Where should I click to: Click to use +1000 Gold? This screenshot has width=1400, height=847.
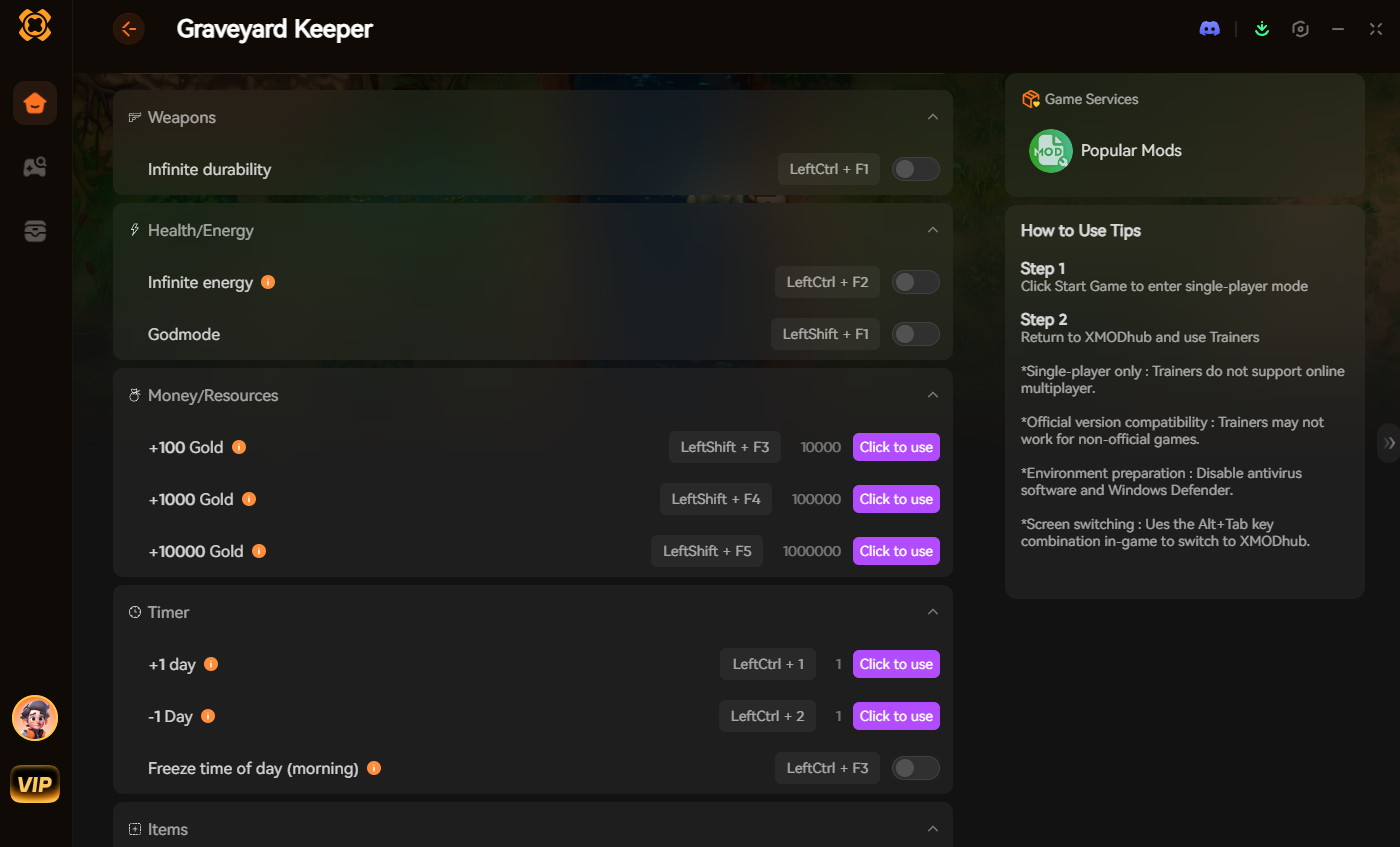[896, 498]
